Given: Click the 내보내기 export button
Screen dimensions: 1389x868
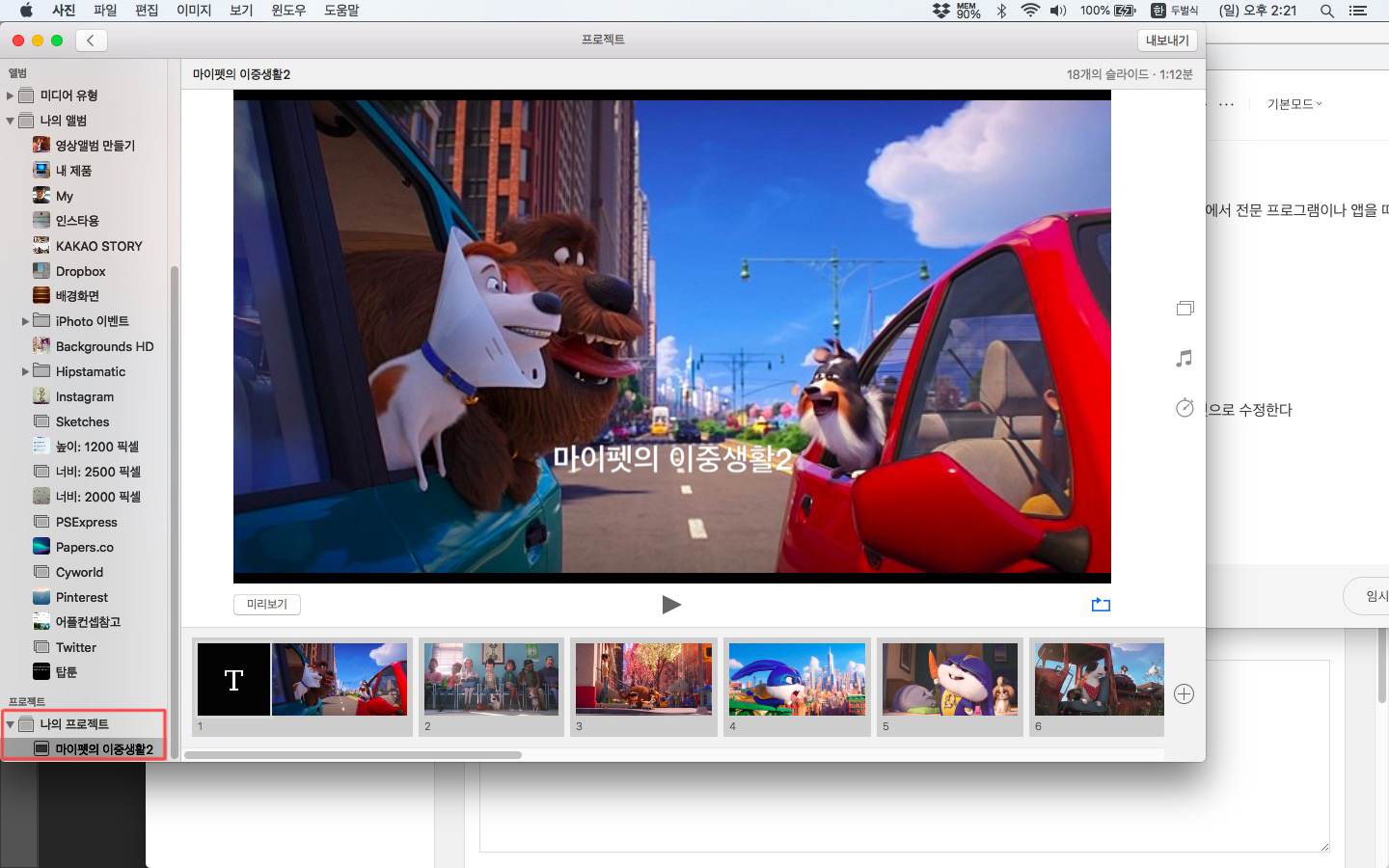Looking at the screenshot, I should (x=1167, y=41).
